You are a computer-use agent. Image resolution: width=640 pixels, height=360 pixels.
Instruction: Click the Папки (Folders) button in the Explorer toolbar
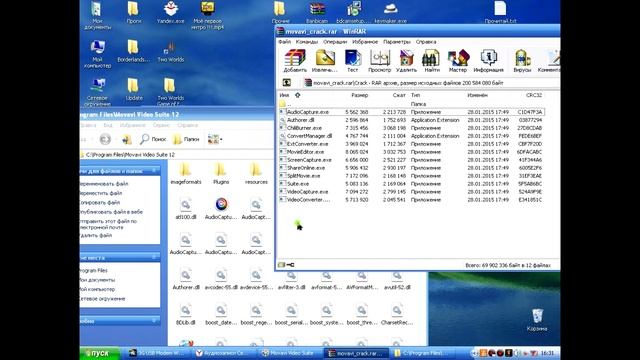tap(186, 139)
